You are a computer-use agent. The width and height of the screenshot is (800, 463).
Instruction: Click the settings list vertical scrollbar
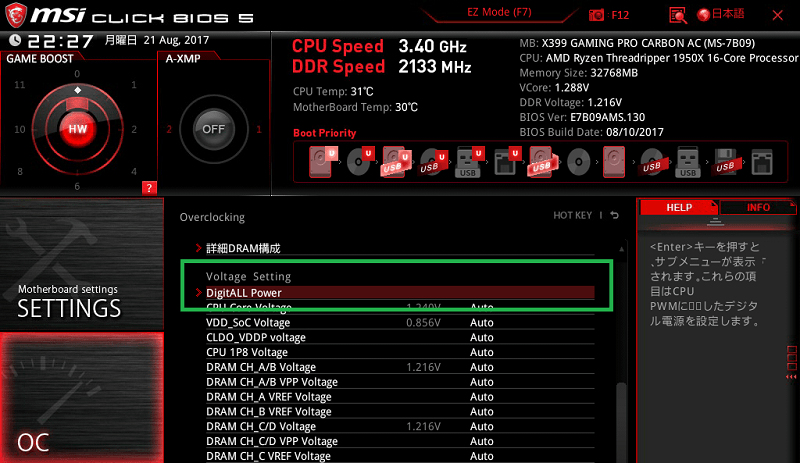coord(621,352)
